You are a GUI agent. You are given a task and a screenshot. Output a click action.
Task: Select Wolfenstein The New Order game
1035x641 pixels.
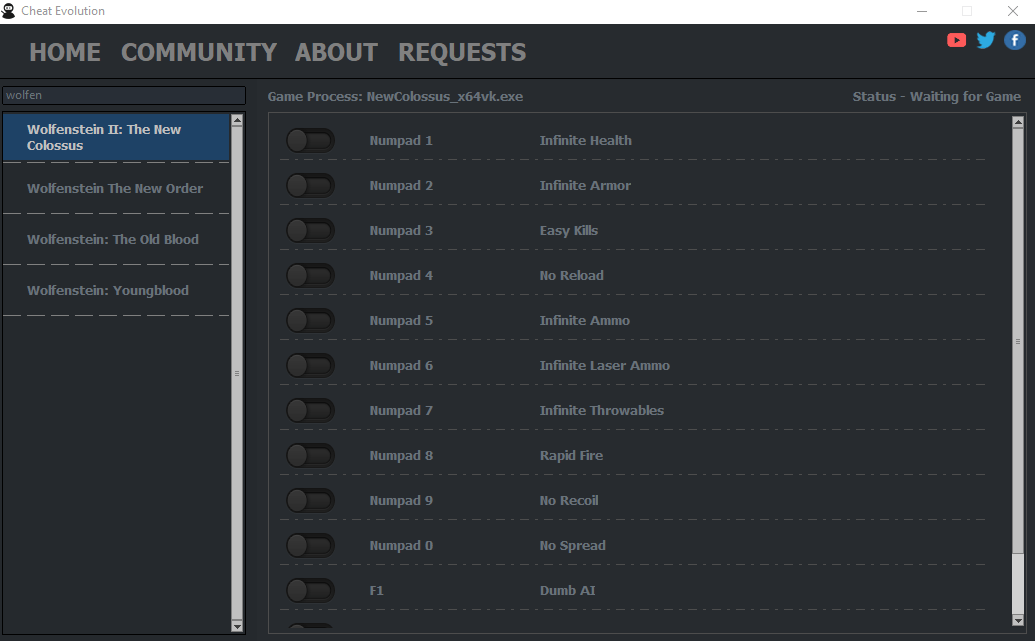pos(116,188)
